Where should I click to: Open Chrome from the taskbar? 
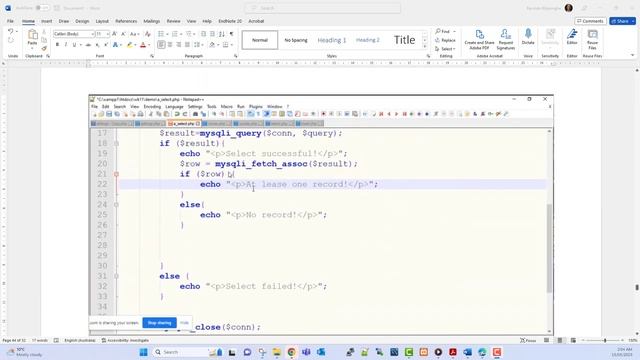[x=291, y=352]
